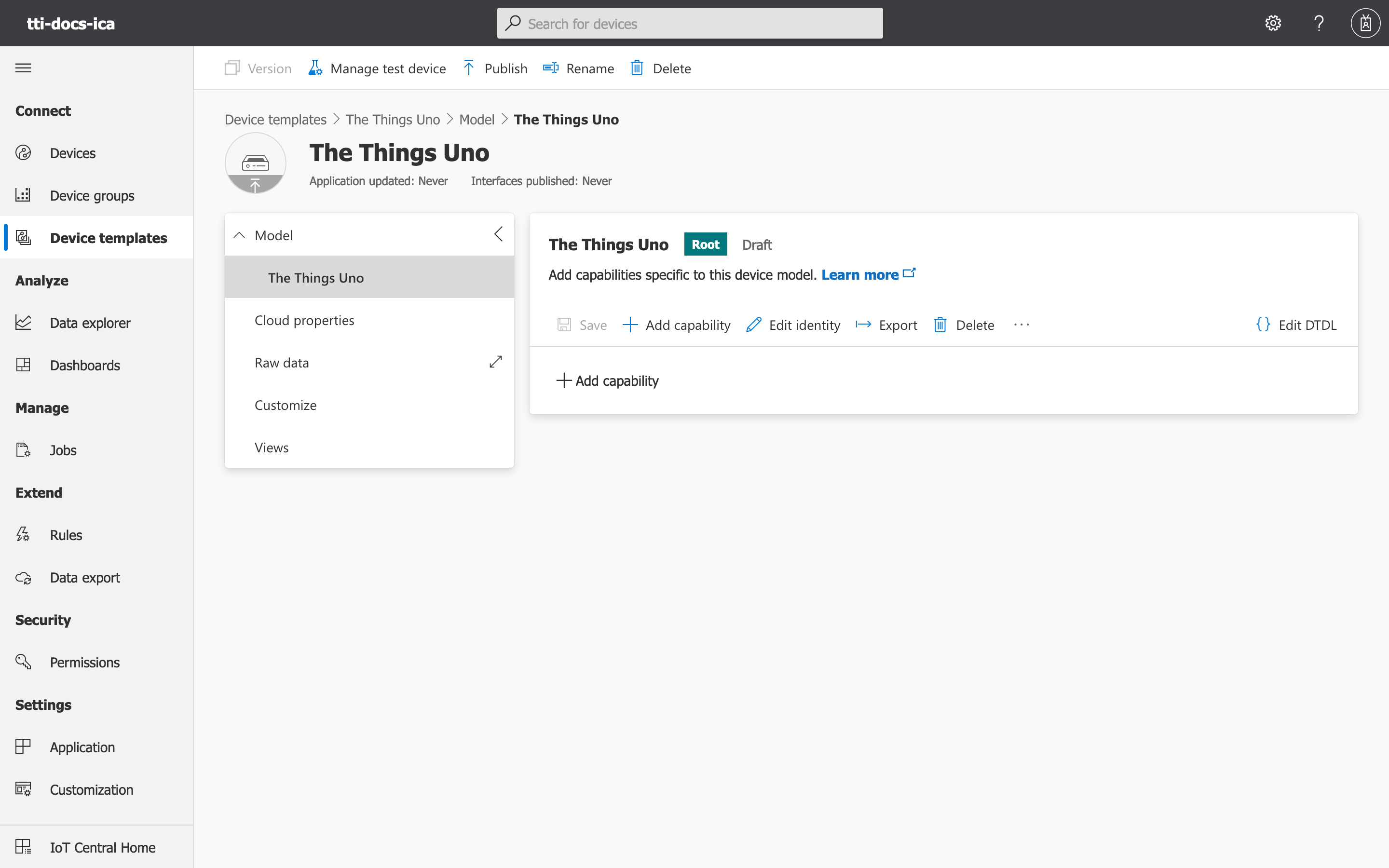Screen dimensions: 1389x868
Task: Click the tti-docs-ica application title
Action: (70, 23)
